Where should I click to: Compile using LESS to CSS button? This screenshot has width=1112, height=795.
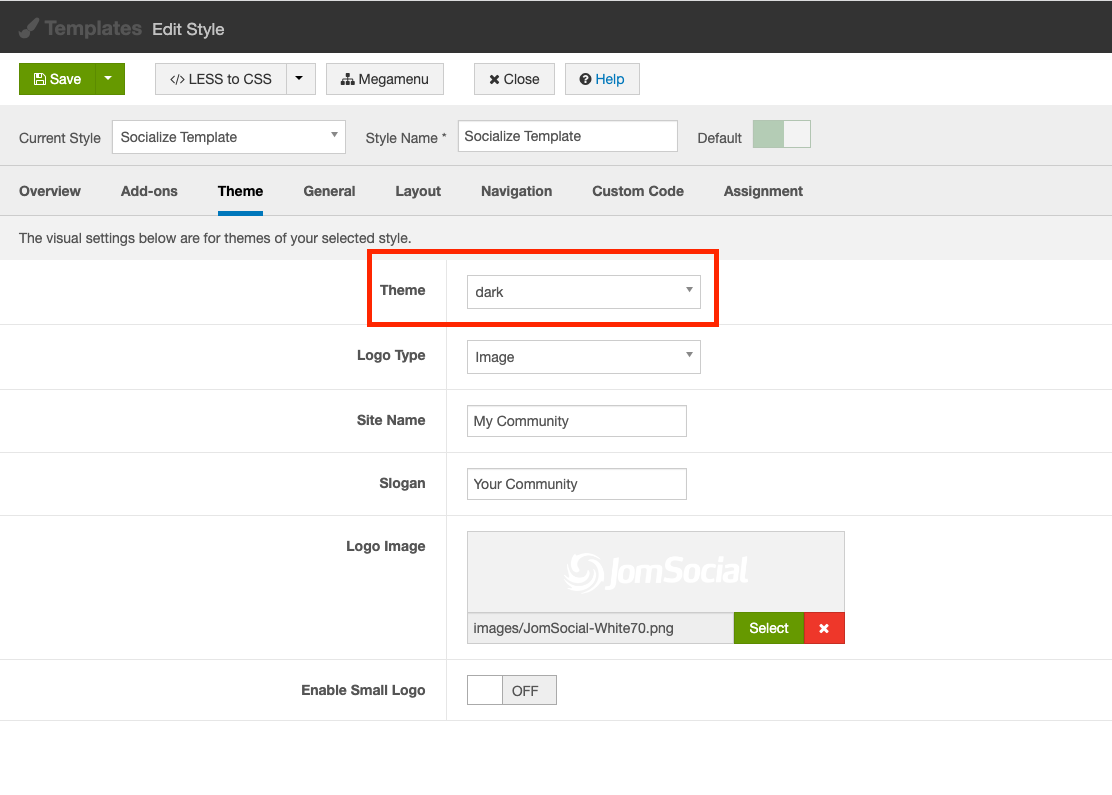coord(221,79)
